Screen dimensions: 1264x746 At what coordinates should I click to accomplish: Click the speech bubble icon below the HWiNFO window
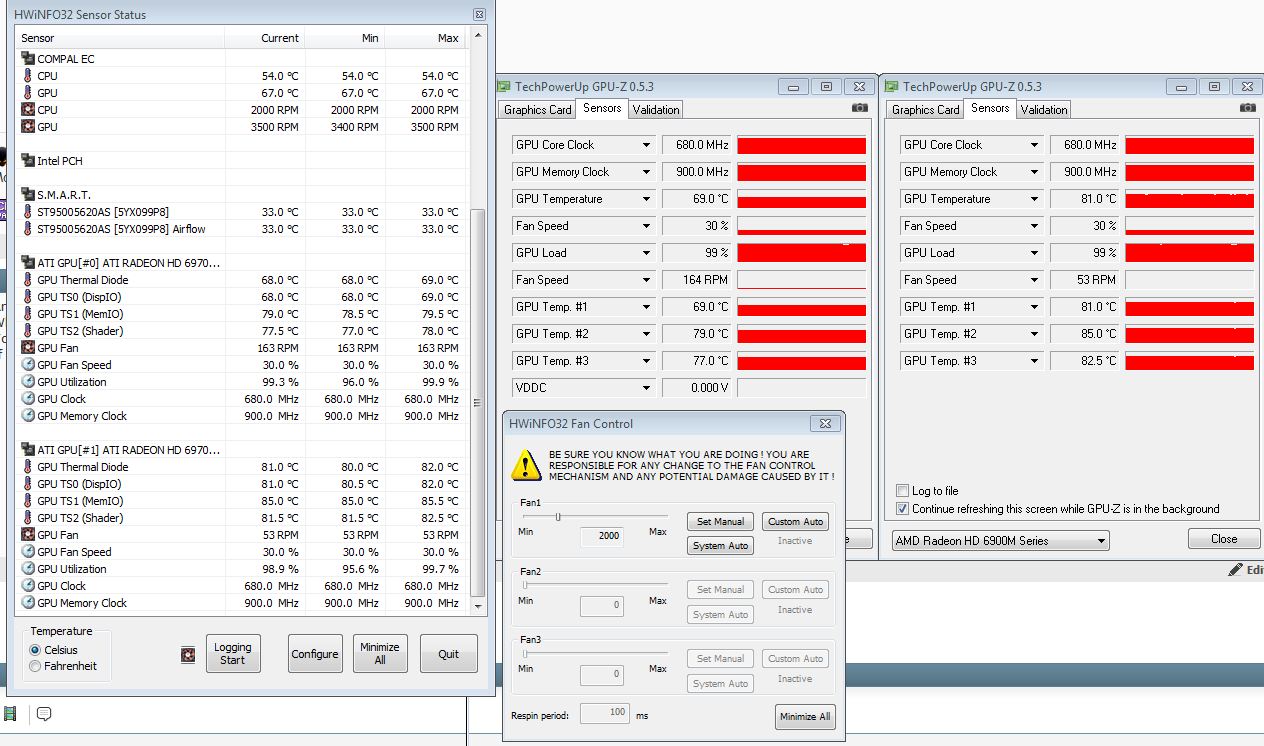coord(44,714)
